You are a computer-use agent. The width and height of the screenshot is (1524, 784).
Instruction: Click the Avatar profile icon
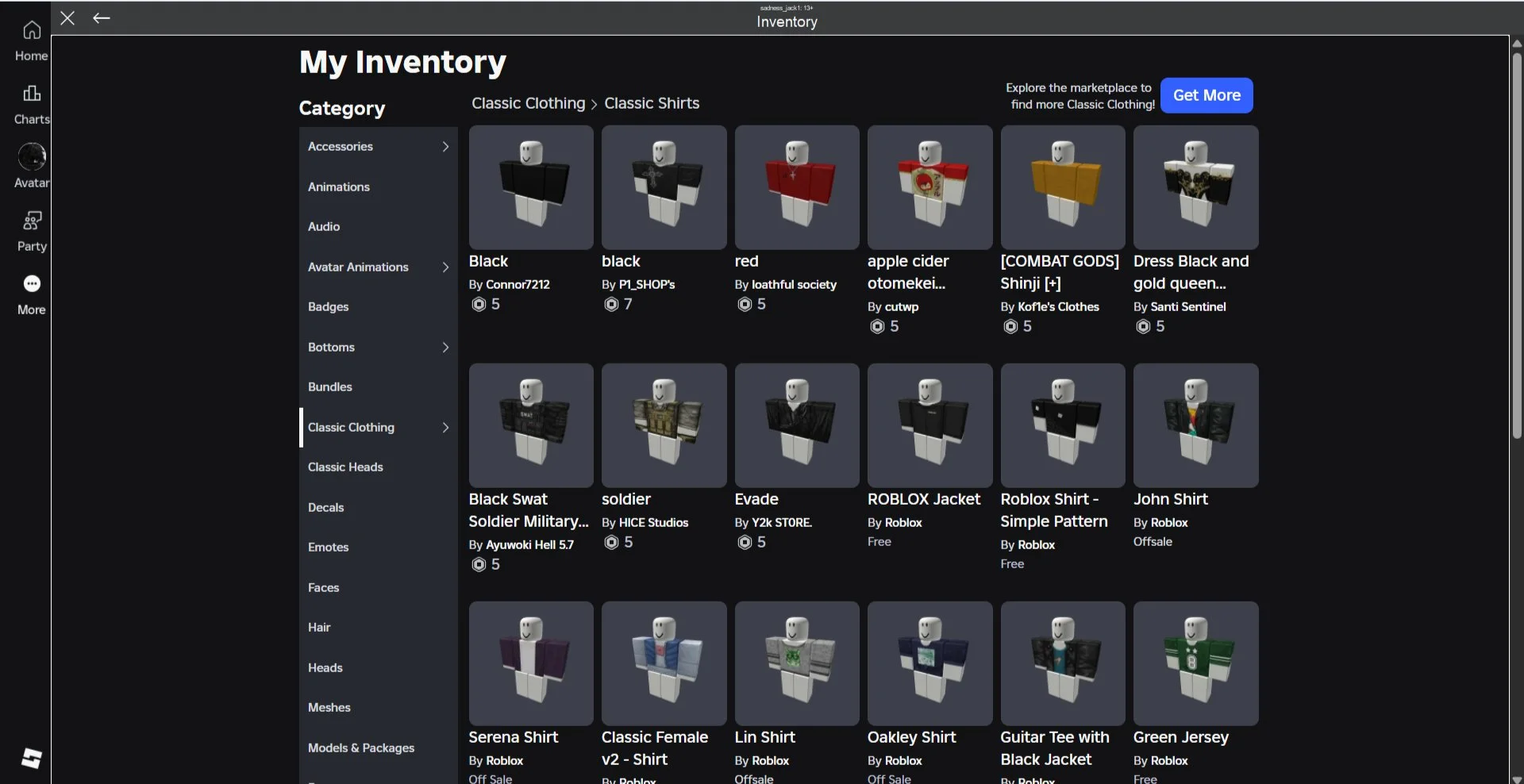(32, 157)
